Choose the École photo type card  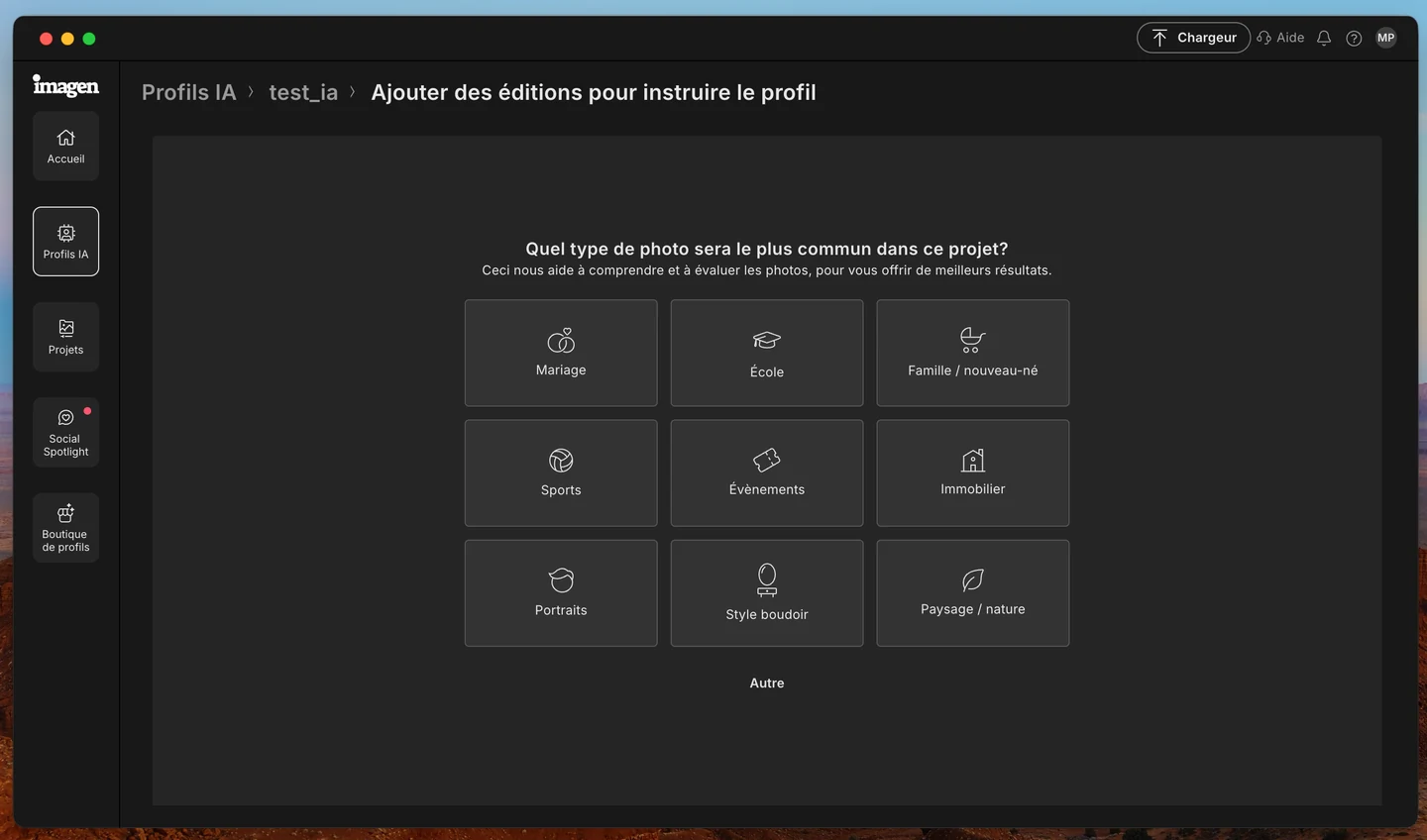coord(767,353)
